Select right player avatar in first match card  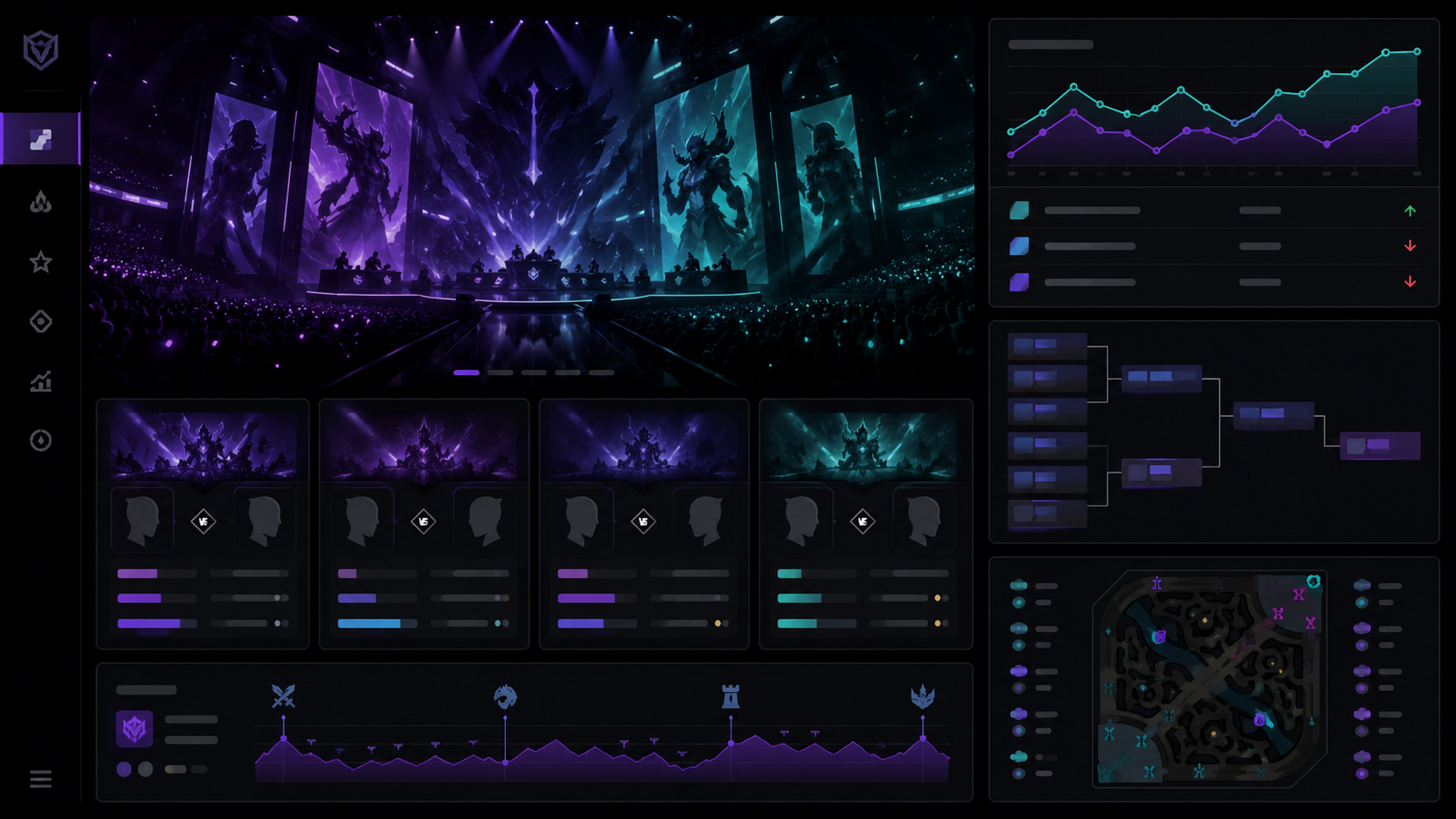pos(264,520)
